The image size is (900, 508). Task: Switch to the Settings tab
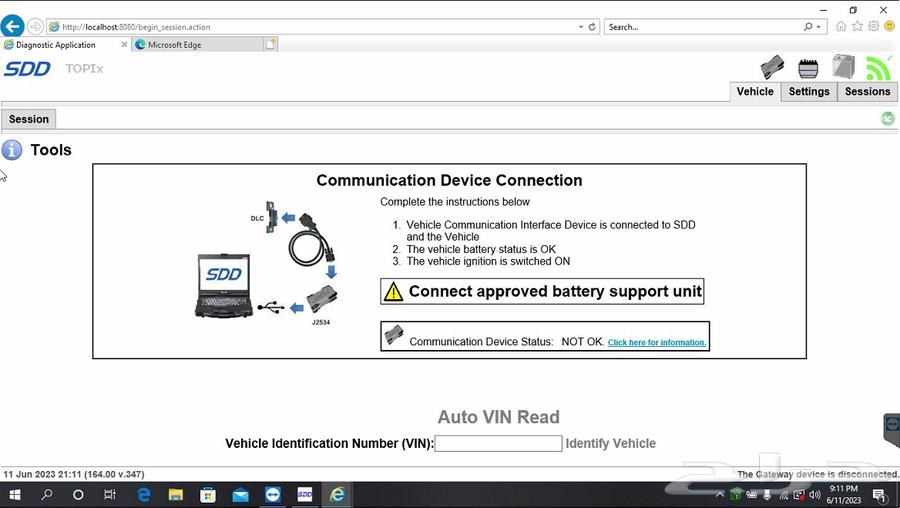(x=809, y=92)
